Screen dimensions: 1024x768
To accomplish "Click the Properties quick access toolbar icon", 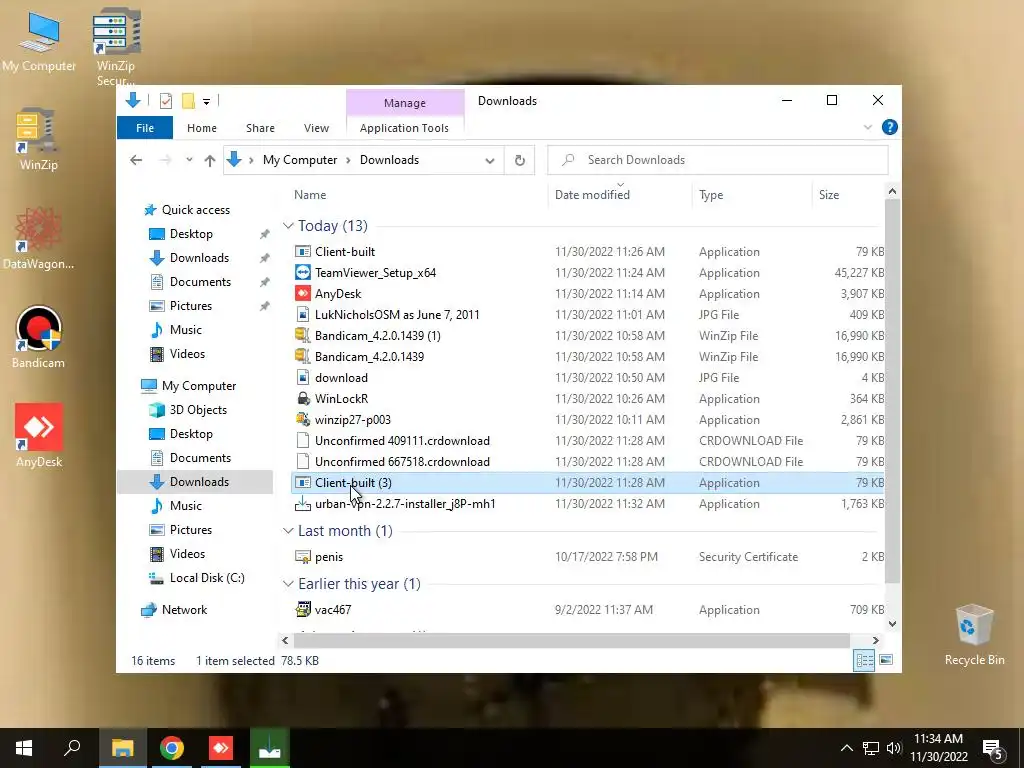I will (166, 101).
